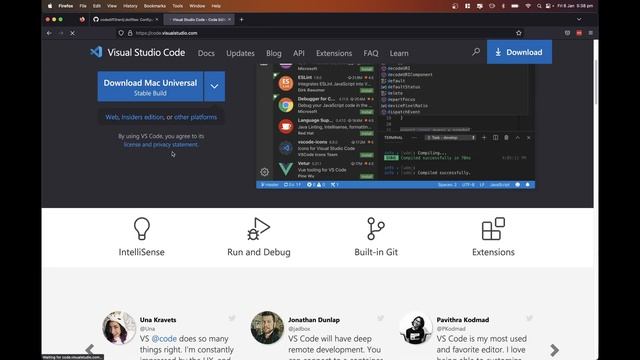Click the Built-in Git branch icon
Image resolution: width=640 pixels, height=360 pixels.
(x=376, y=229)
